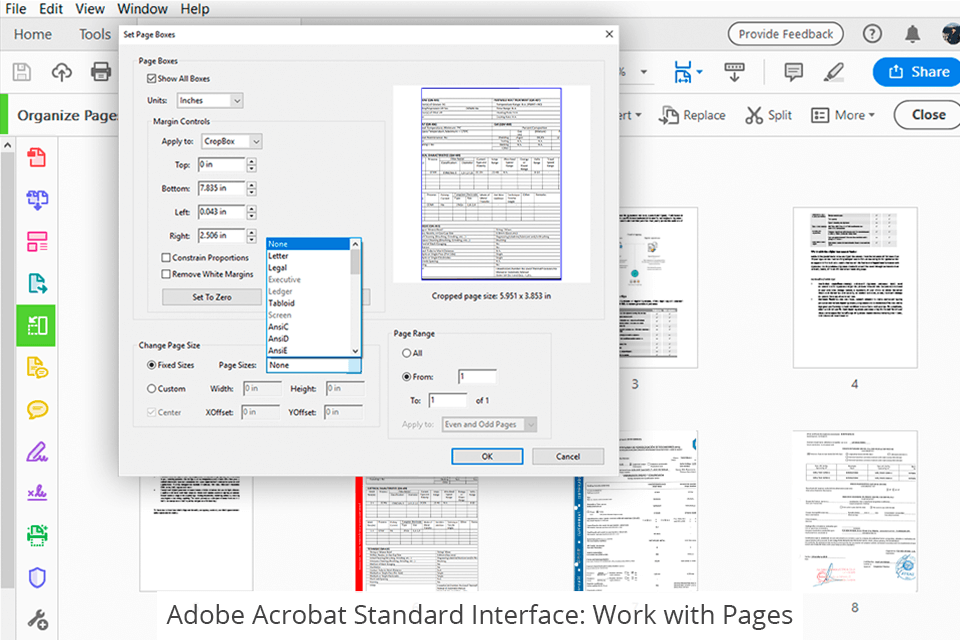Select the From page range radio button
960x640 pixels.
point(407,377)
